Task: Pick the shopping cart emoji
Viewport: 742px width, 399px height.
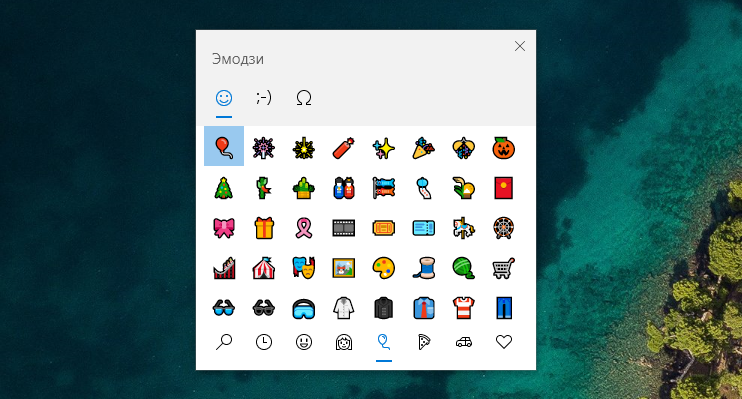Action: [504, 268]
